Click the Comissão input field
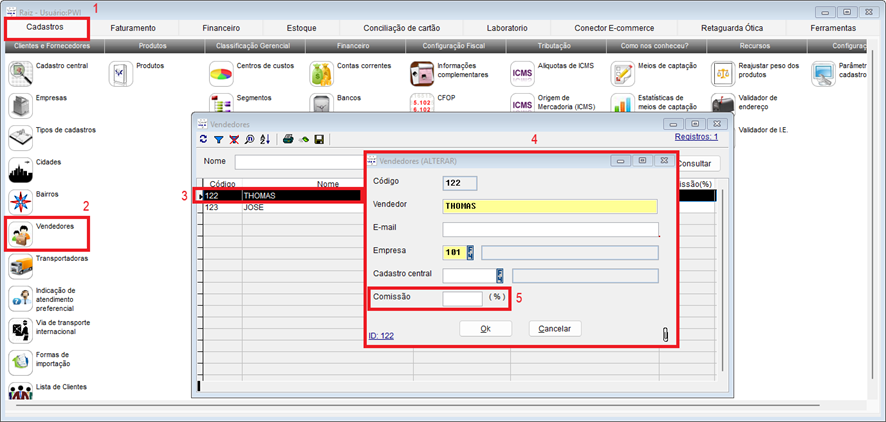The image size is (886, 422). pos(462,298)
